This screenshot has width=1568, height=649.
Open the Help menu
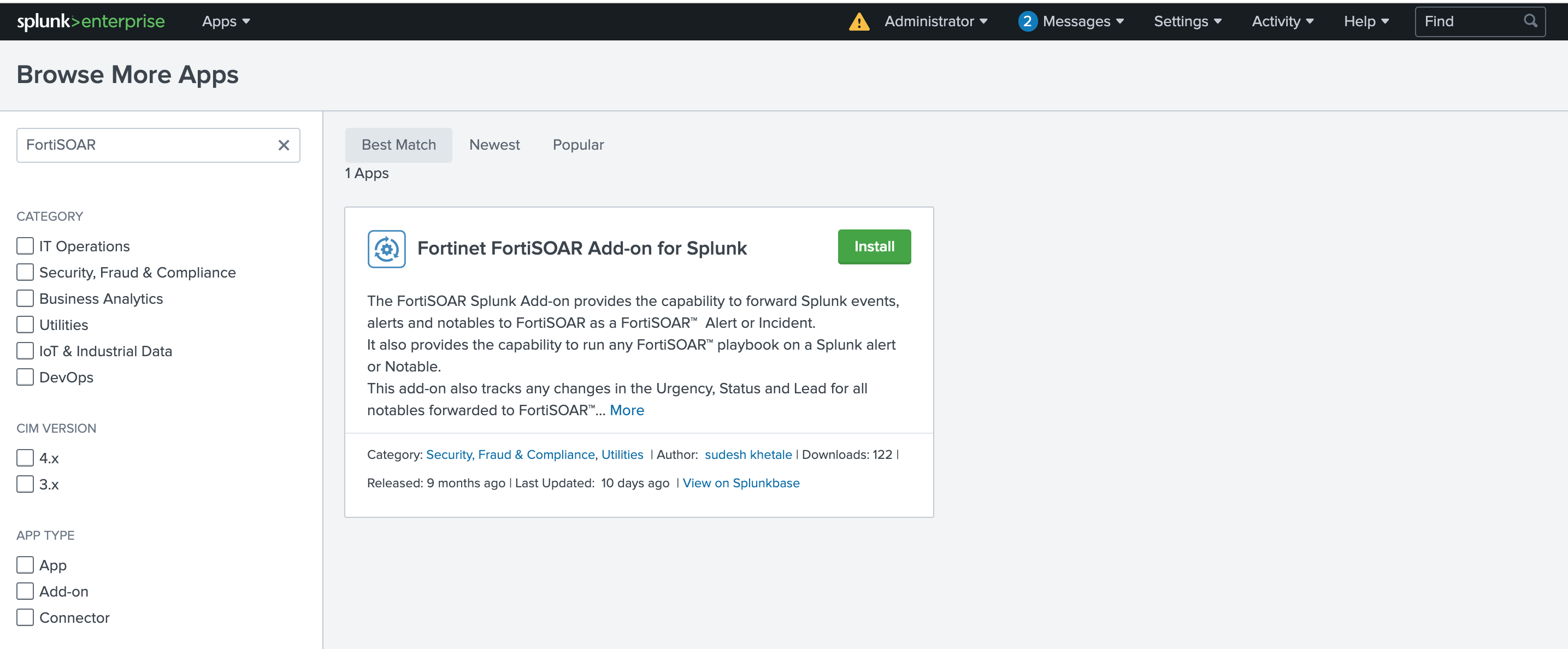coord(1366,21)
